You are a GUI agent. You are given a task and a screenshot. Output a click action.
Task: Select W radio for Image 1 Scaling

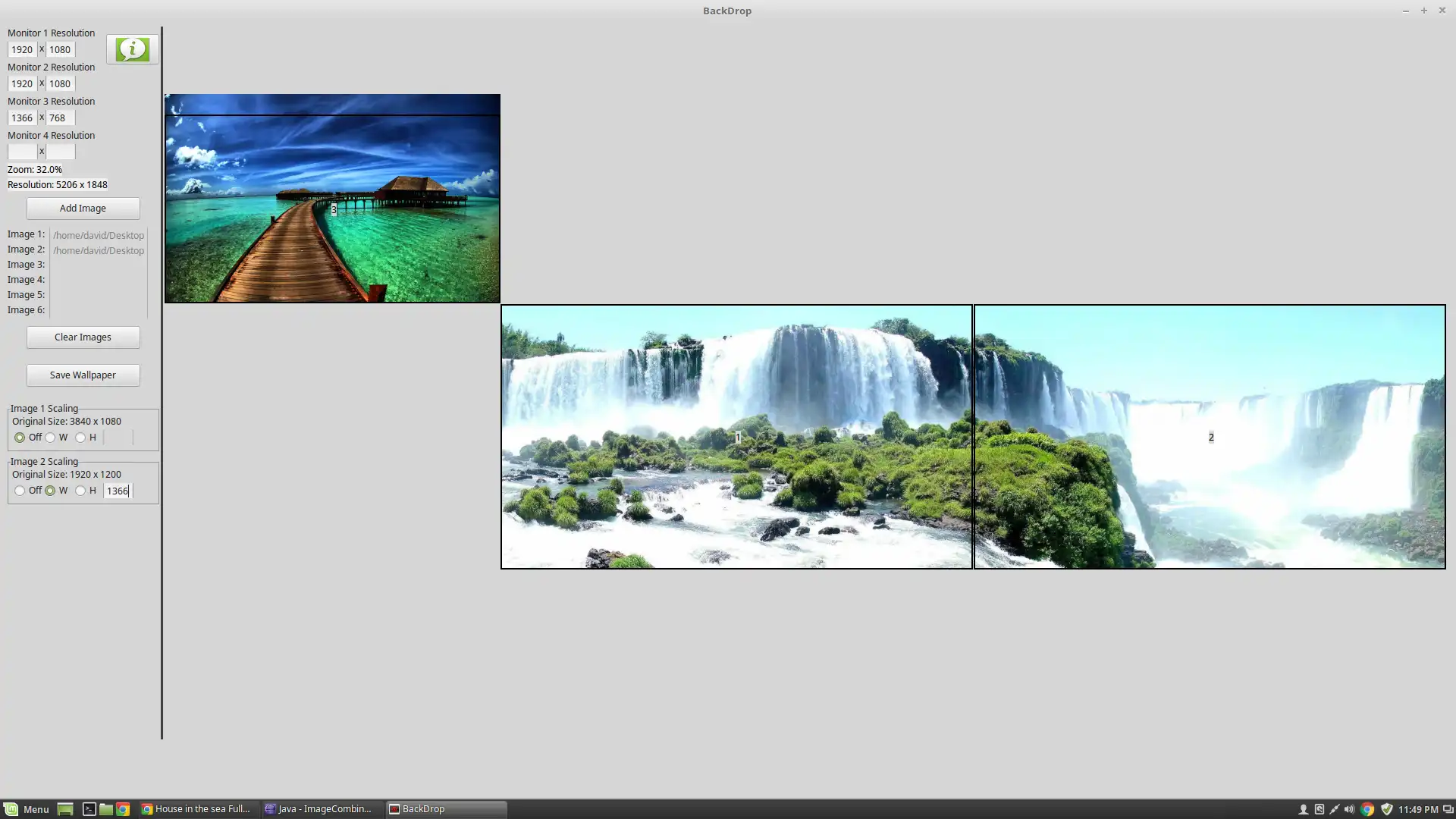50,438
